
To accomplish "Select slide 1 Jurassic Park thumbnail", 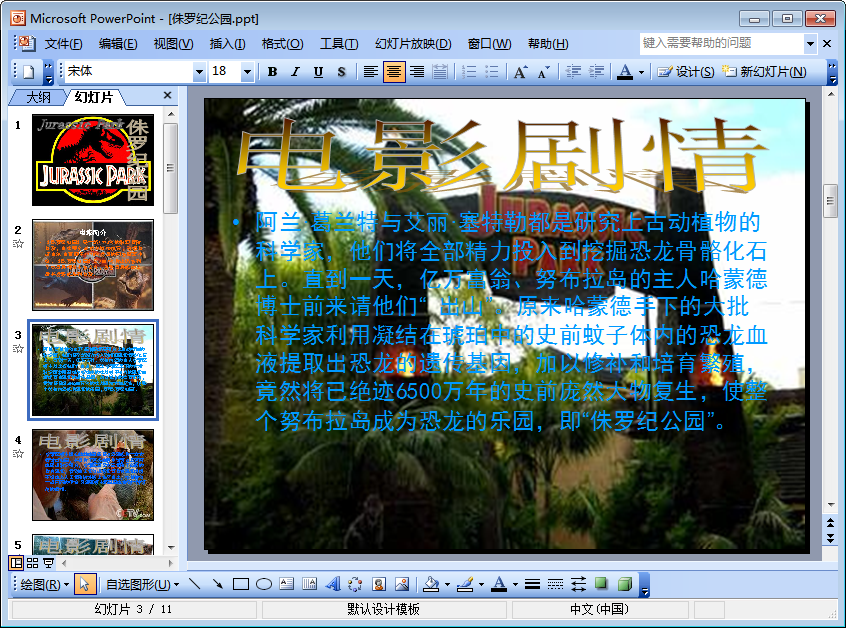I will [93, 160].
